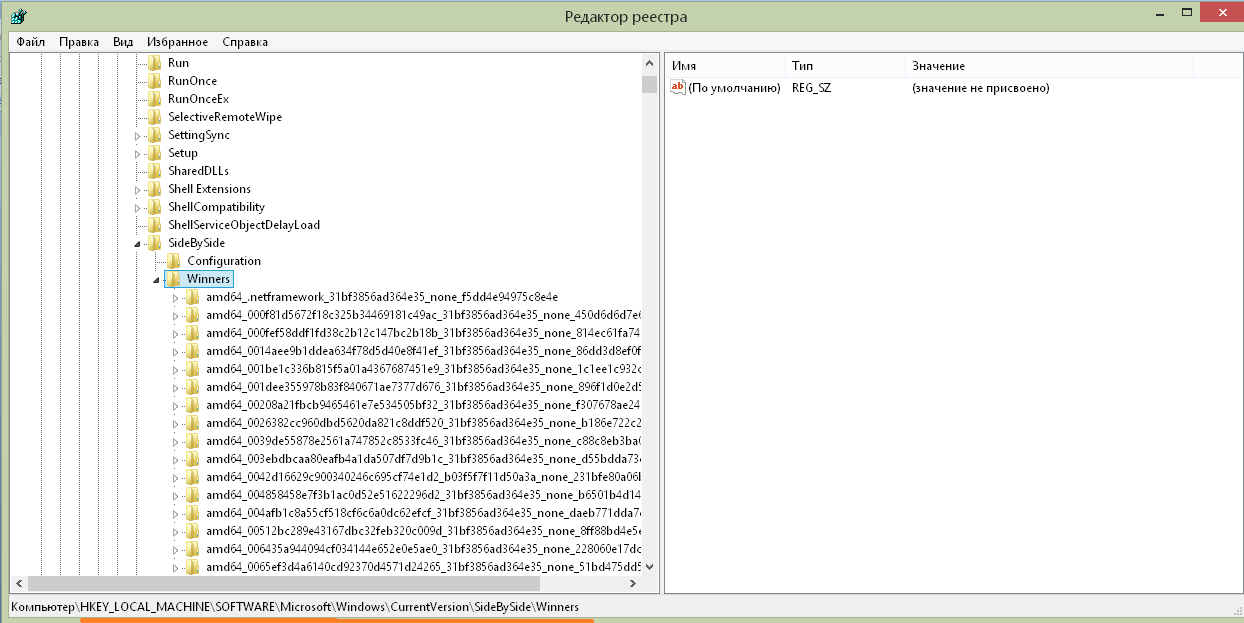Viewport: 1244px width, 623px height.
Task: Click the SideBySide folder icon
Action: click(154, 243)
